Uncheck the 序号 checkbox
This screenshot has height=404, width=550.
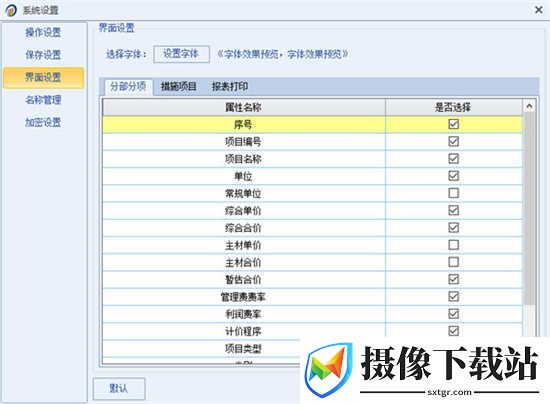click(453, 124)
